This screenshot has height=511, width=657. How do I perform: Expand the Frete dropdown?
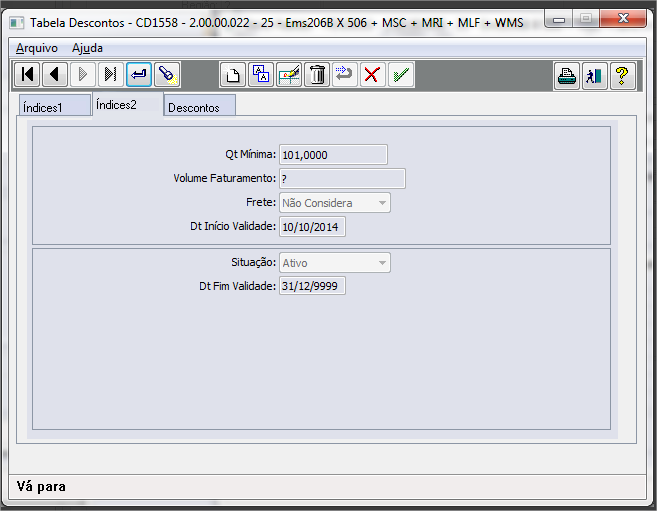(x=335, y=203)
